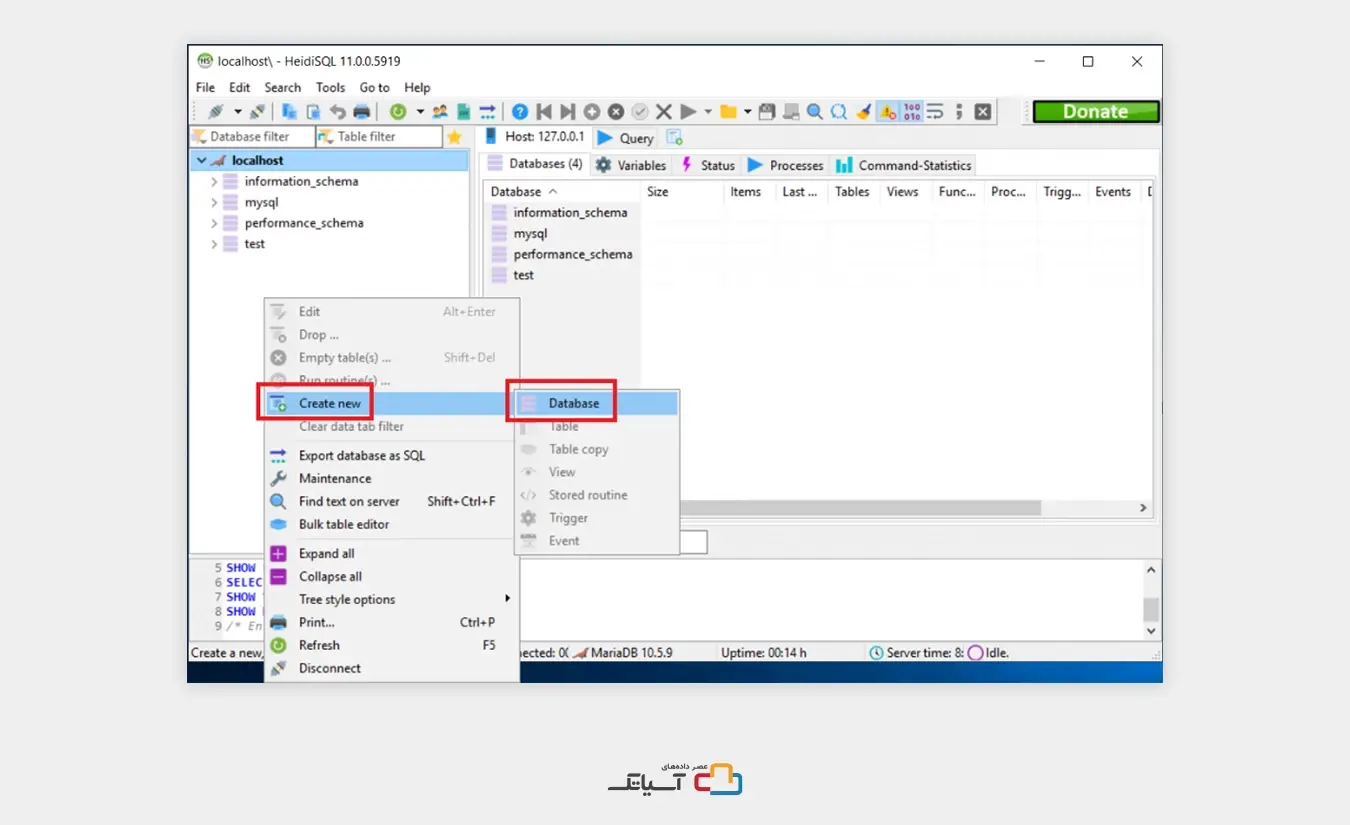1350x825 pixels.
Task: Select the broom cleanup toolbar icon
Action: pos(862,111)
